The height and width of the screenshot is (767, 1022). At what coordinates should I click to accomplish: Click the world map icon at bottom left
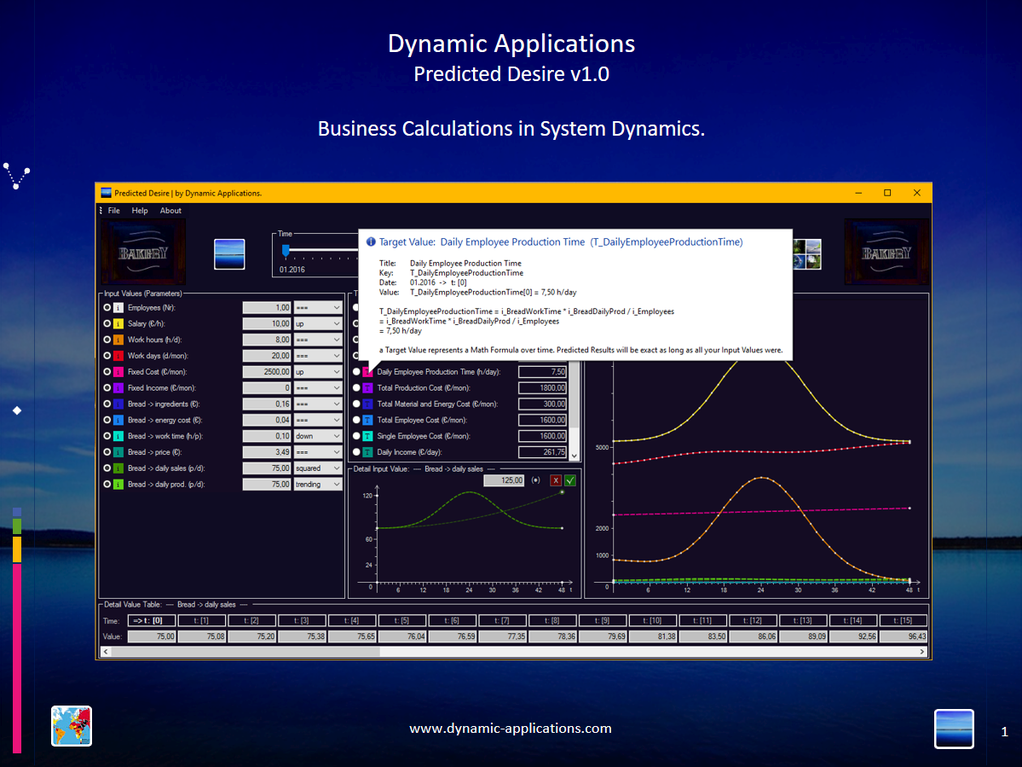pyautogui.click(x=71, y=726)
